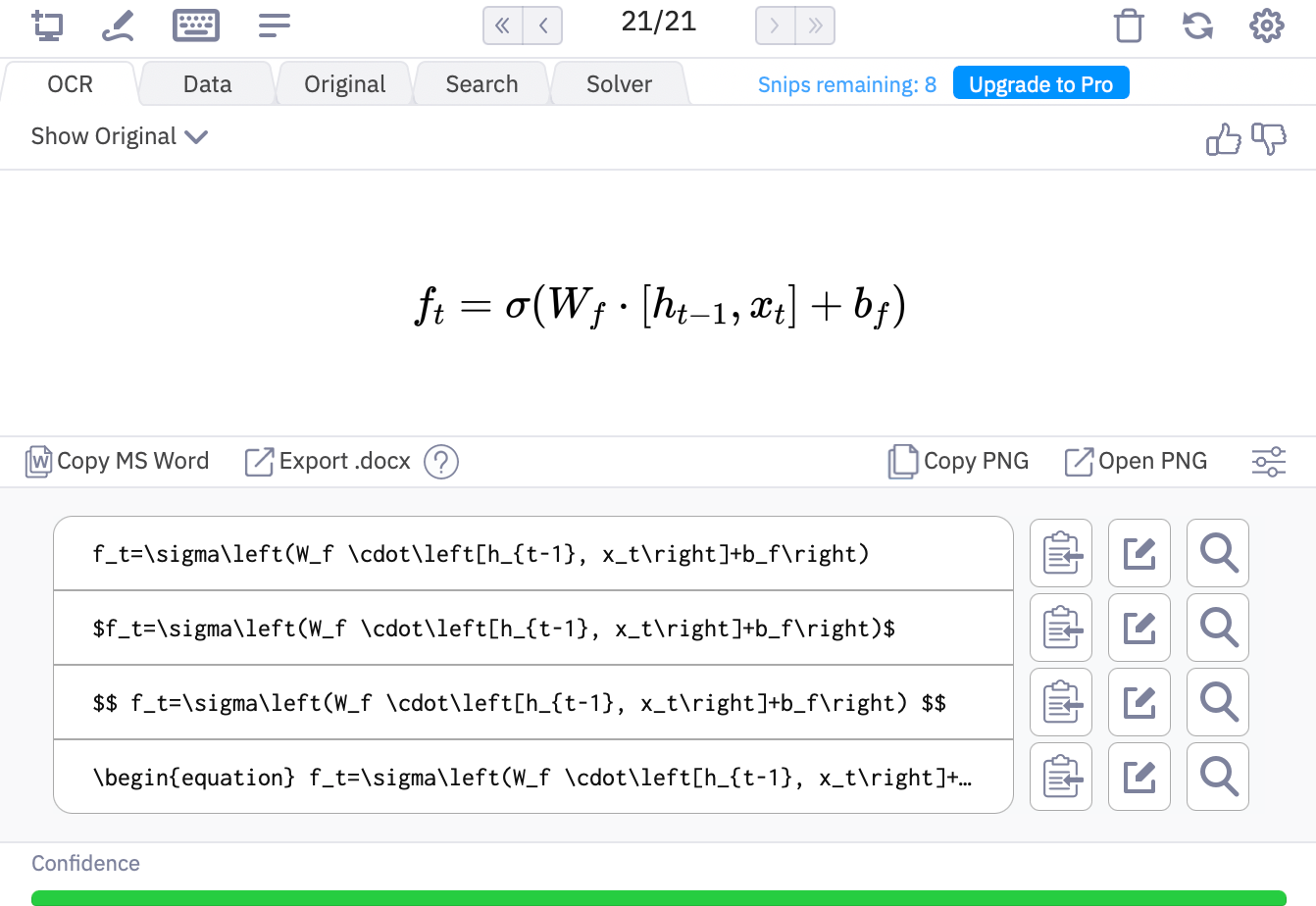Open render options sliders icon
1316x906 pixels.
pos(1269,461)
